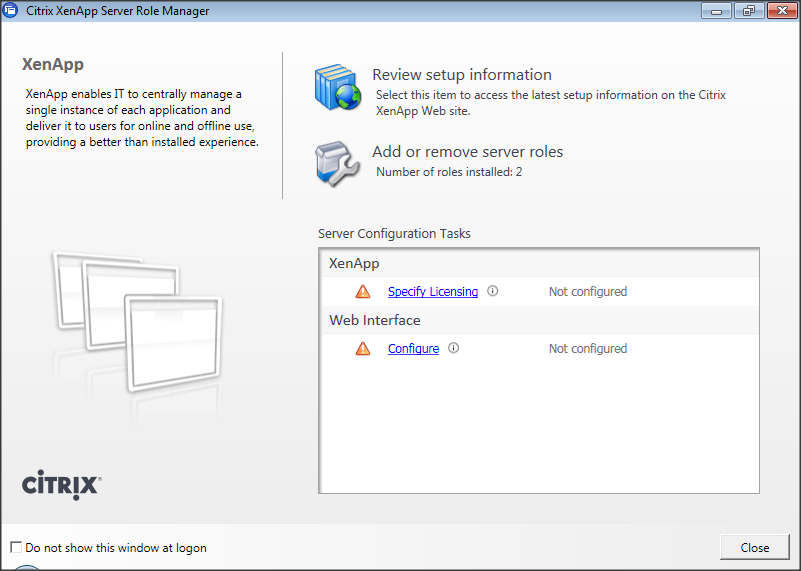Click info icon next to Specify Licensing
The width and height of the screenshot is (801, 571).
click(492, 292)
